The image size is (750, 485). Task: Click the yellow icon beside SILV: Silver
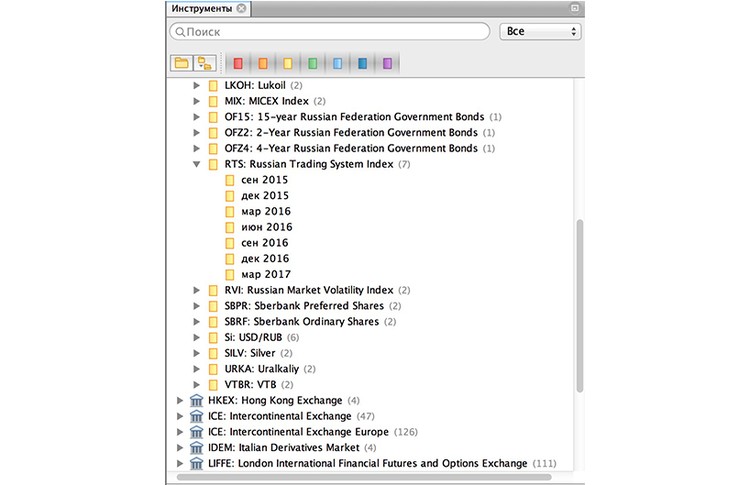pos(213,353)
